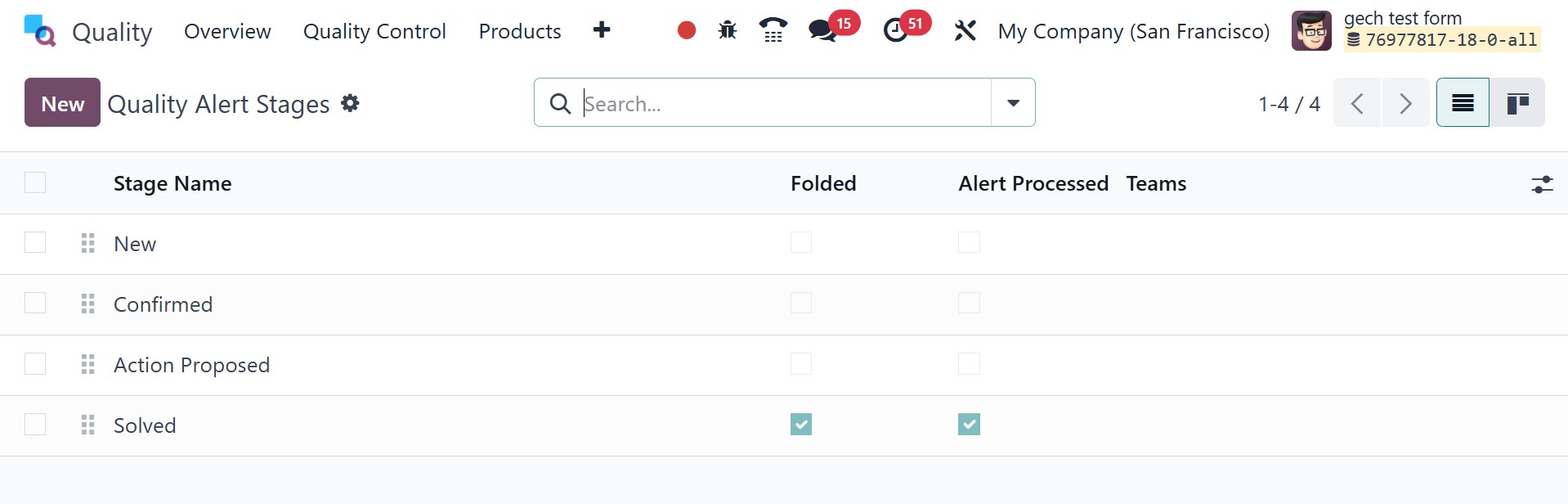Open the Products menu

[520, 31]
